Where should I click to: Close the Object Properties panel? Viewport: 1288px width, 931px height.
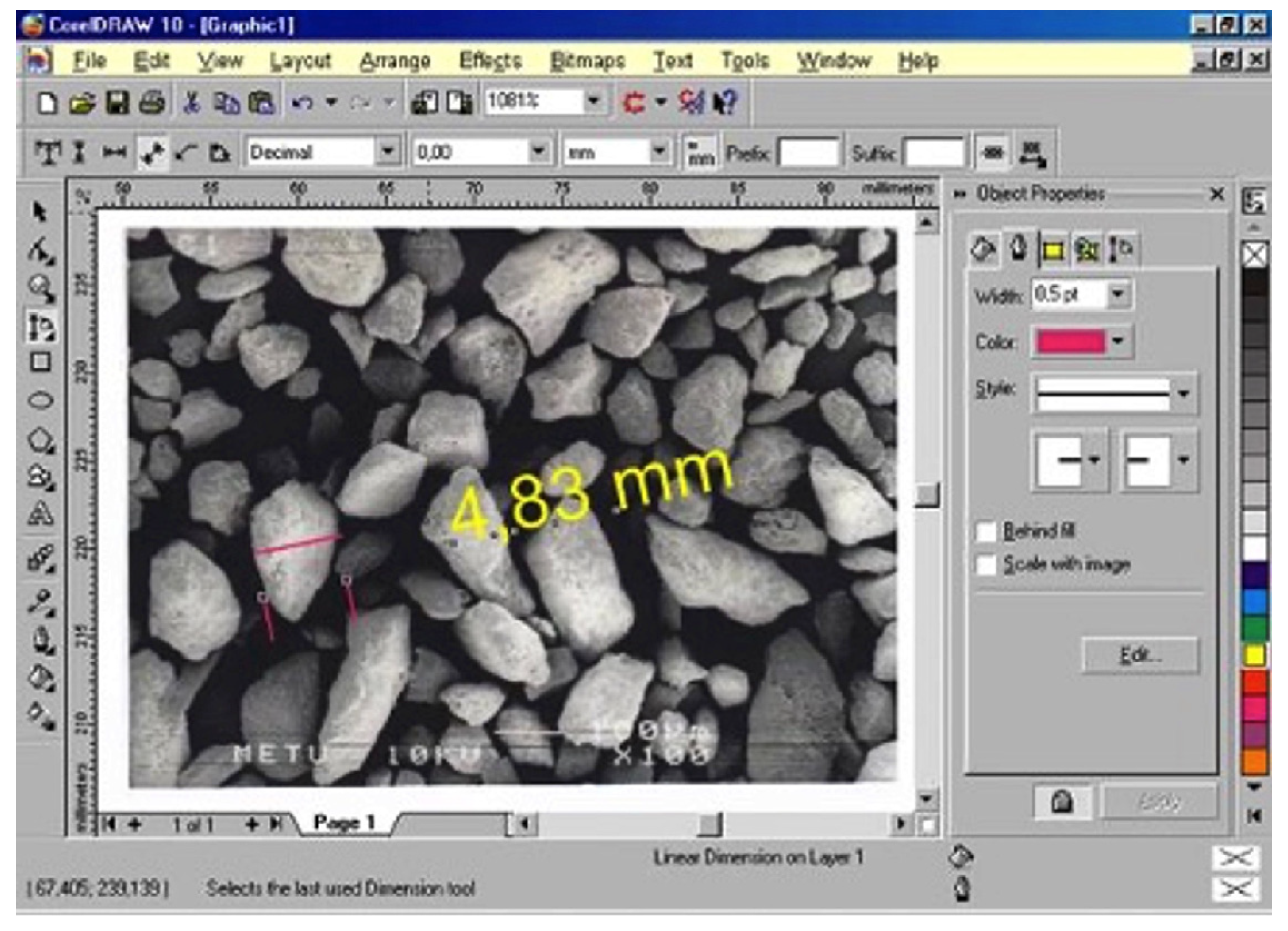point(1217,194)
